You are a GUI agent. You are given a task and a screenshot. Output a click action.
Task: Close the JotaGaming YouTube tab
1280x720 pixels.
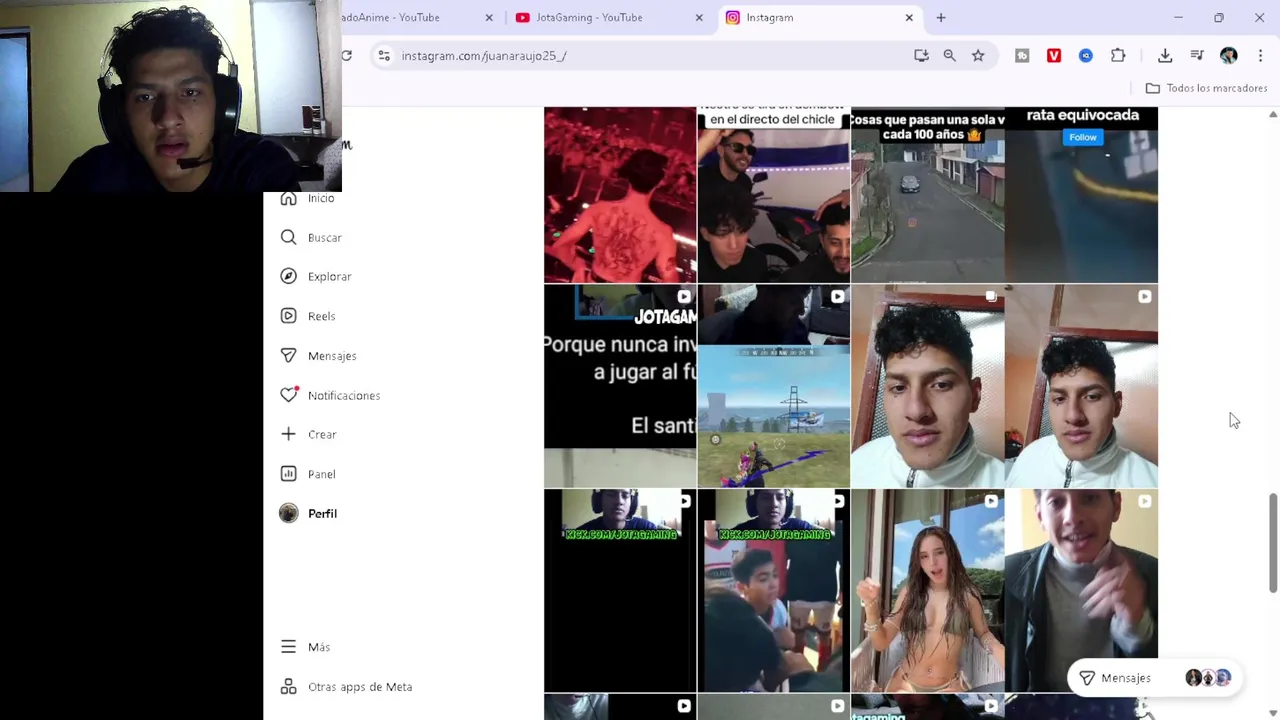click(x=699, y=18)
